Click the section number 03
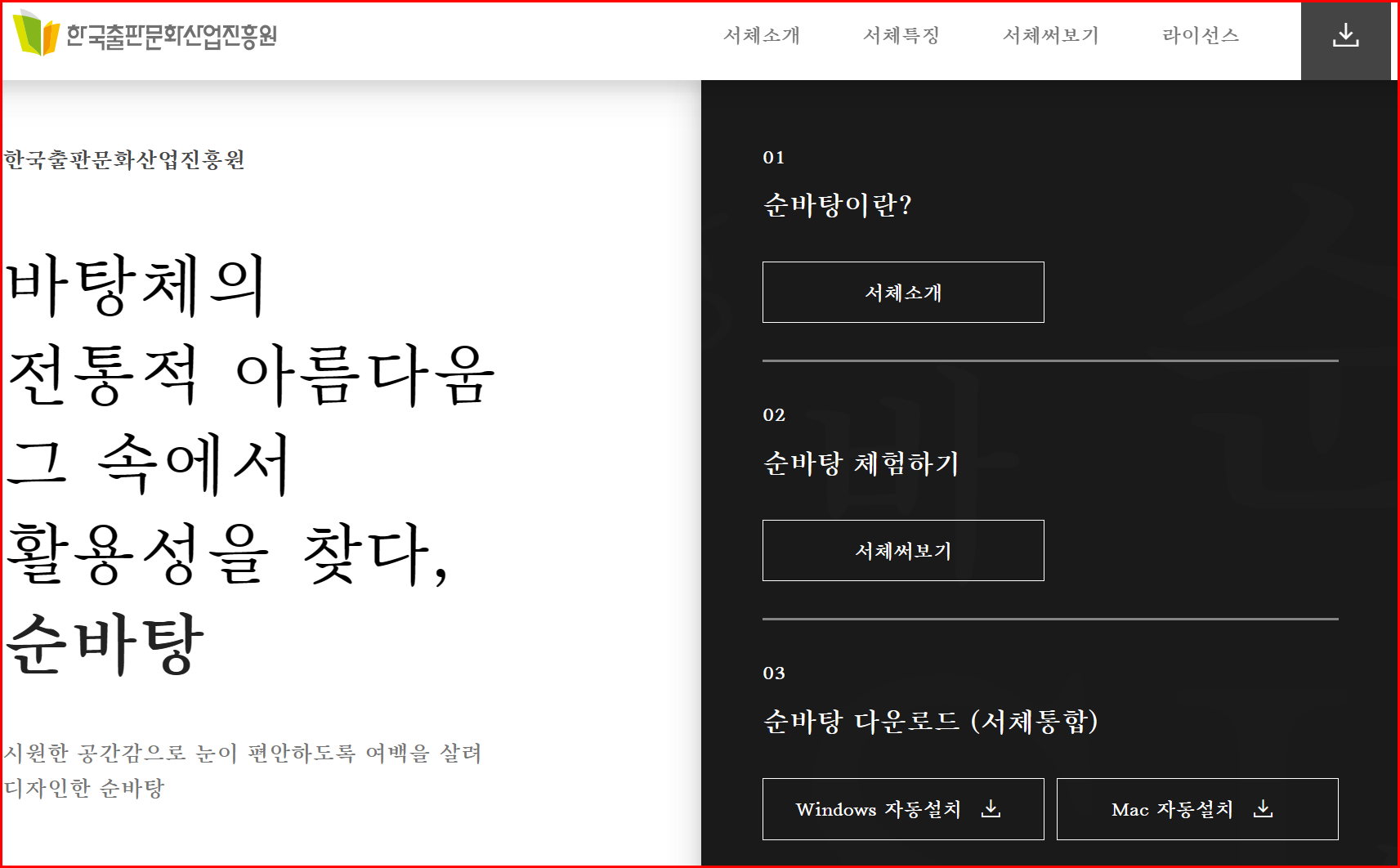1400x868 pixels. (774, 673)
